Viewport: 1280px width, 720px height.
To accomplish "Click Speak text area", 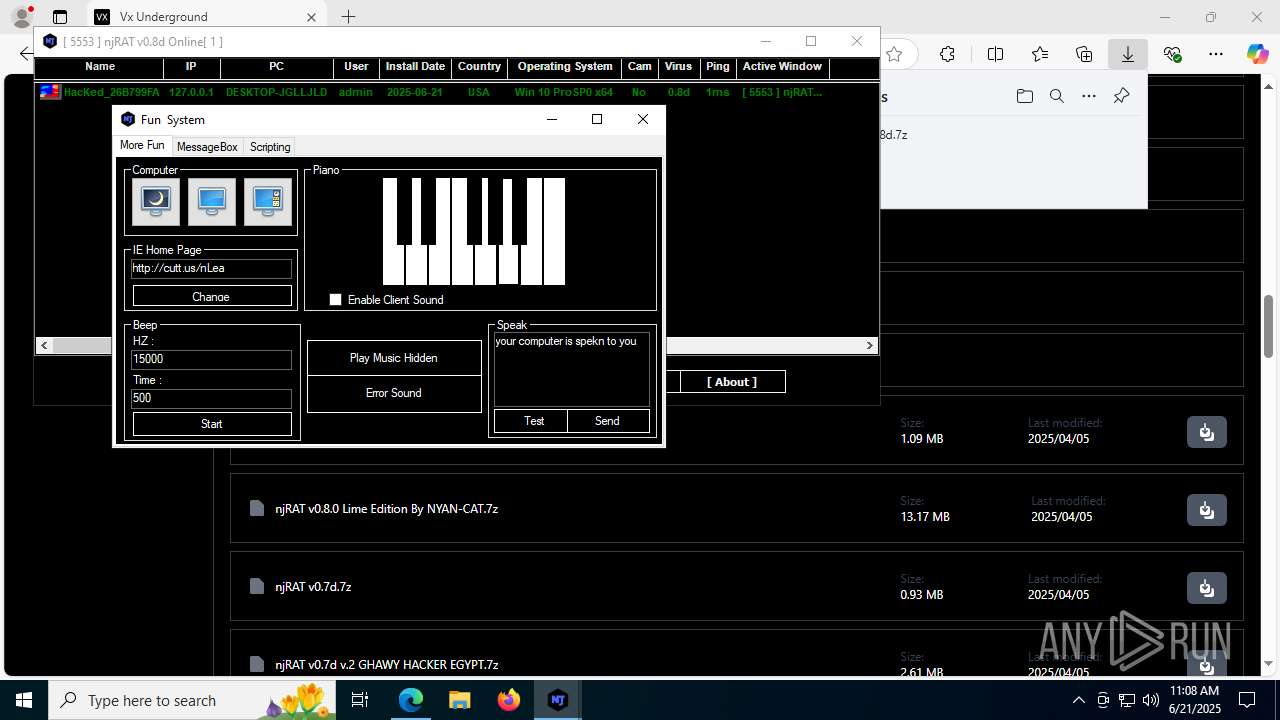I will [572, 370].
